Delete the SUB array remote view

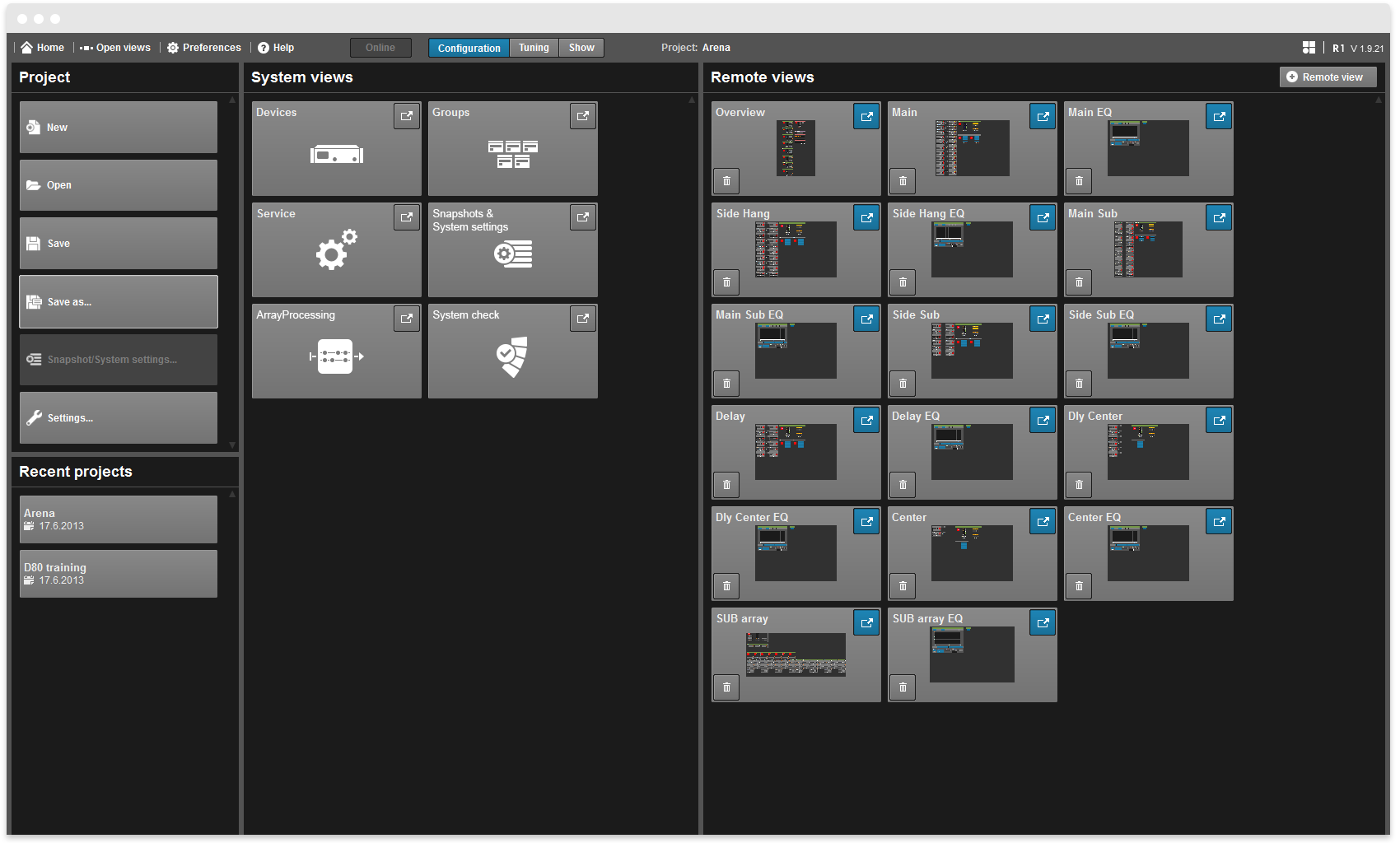tap(726, 687)
